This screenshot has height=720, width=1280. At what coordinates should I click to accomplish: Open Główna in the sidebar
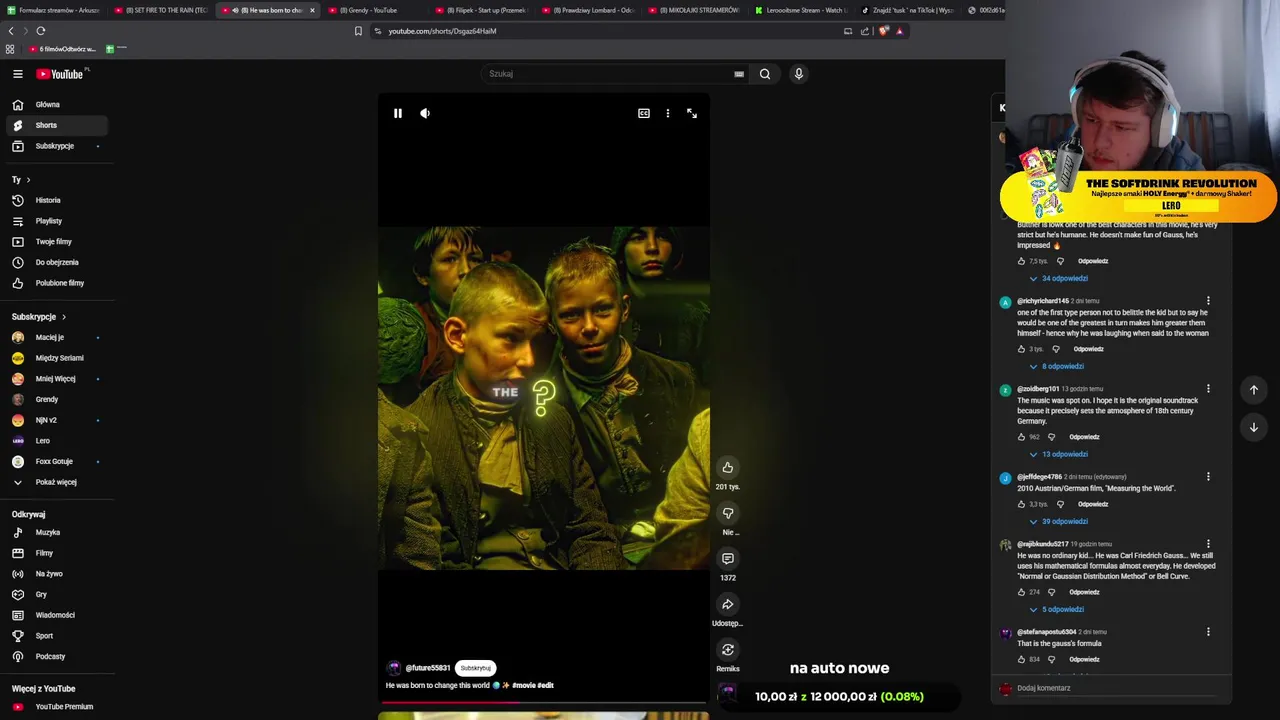tap(57, 104)
